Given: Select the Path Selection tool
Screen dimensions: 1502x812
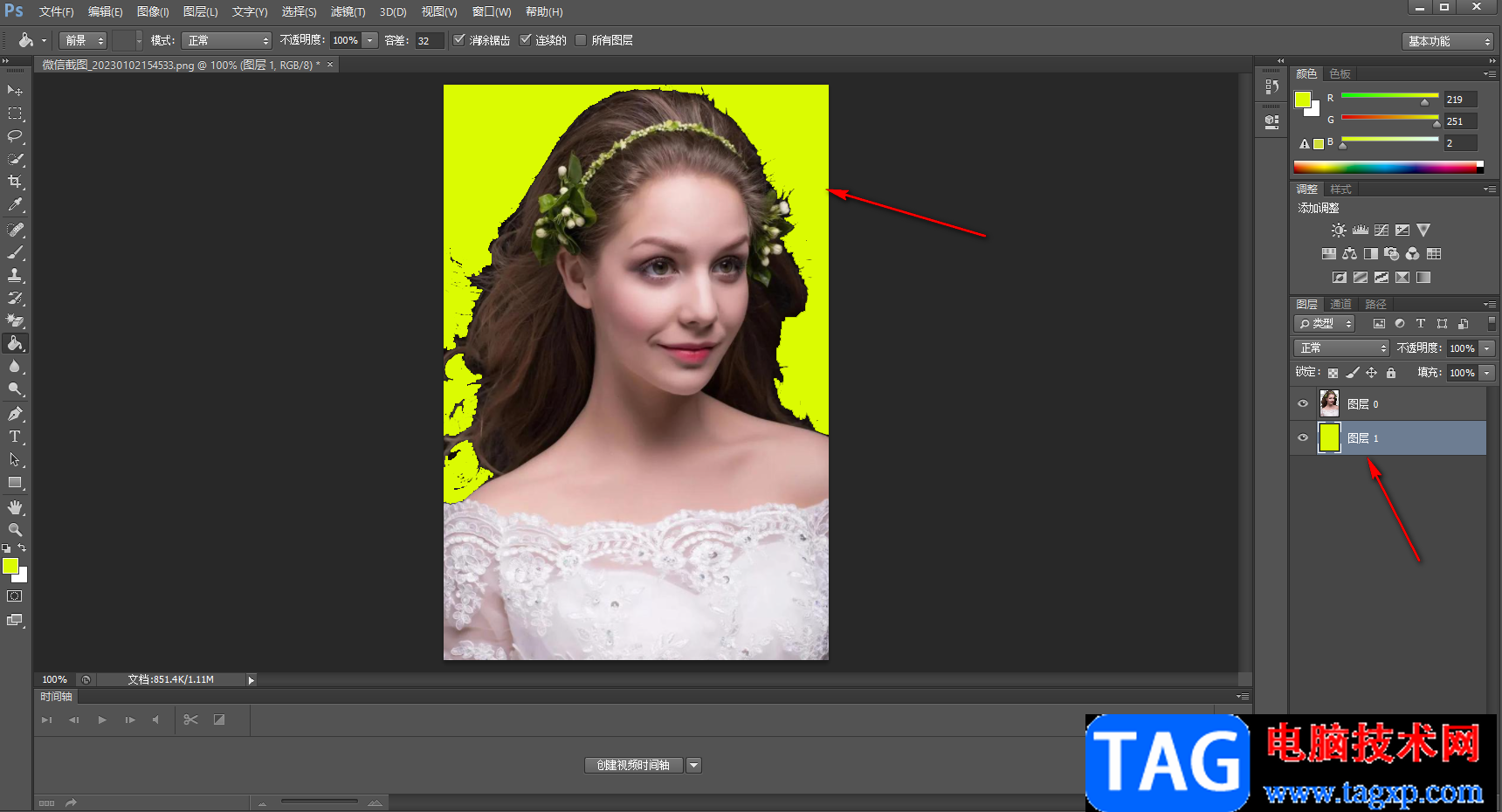Looking at the screenshot, I should pos(15,459).
